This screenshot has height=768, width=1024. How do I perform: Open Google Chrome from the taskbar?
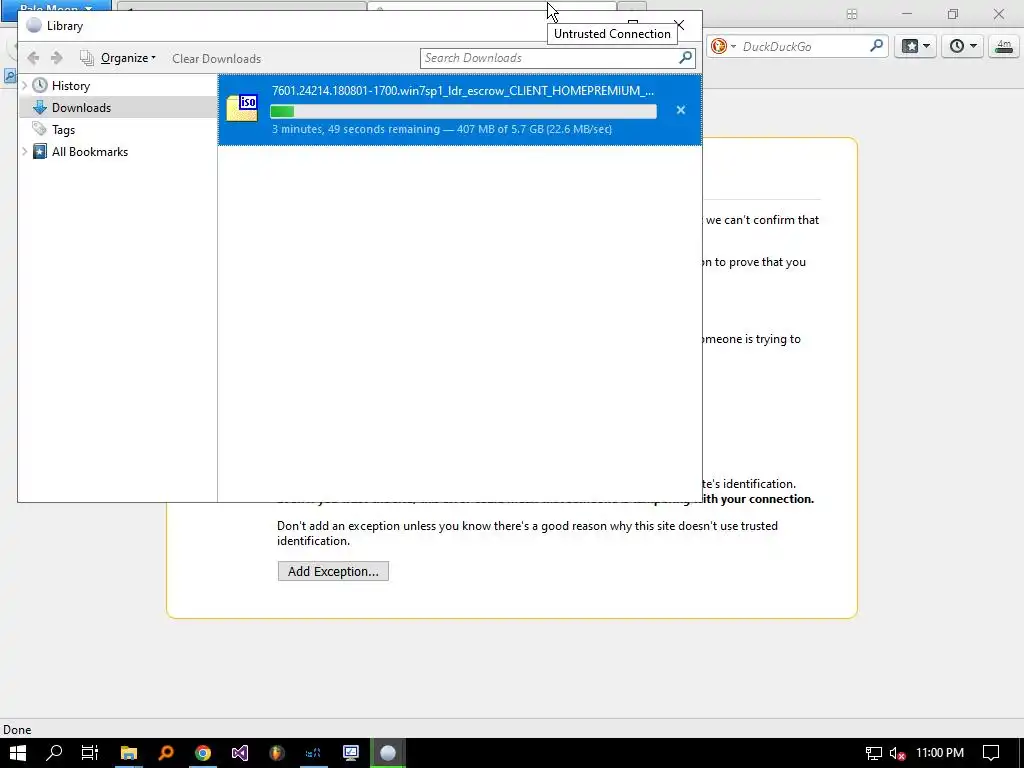point(203,753)
